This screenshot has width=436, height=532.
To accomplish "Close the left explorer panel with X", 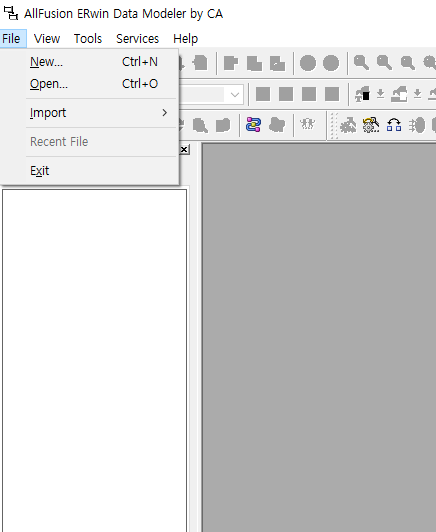I will [x=184, y=149].
